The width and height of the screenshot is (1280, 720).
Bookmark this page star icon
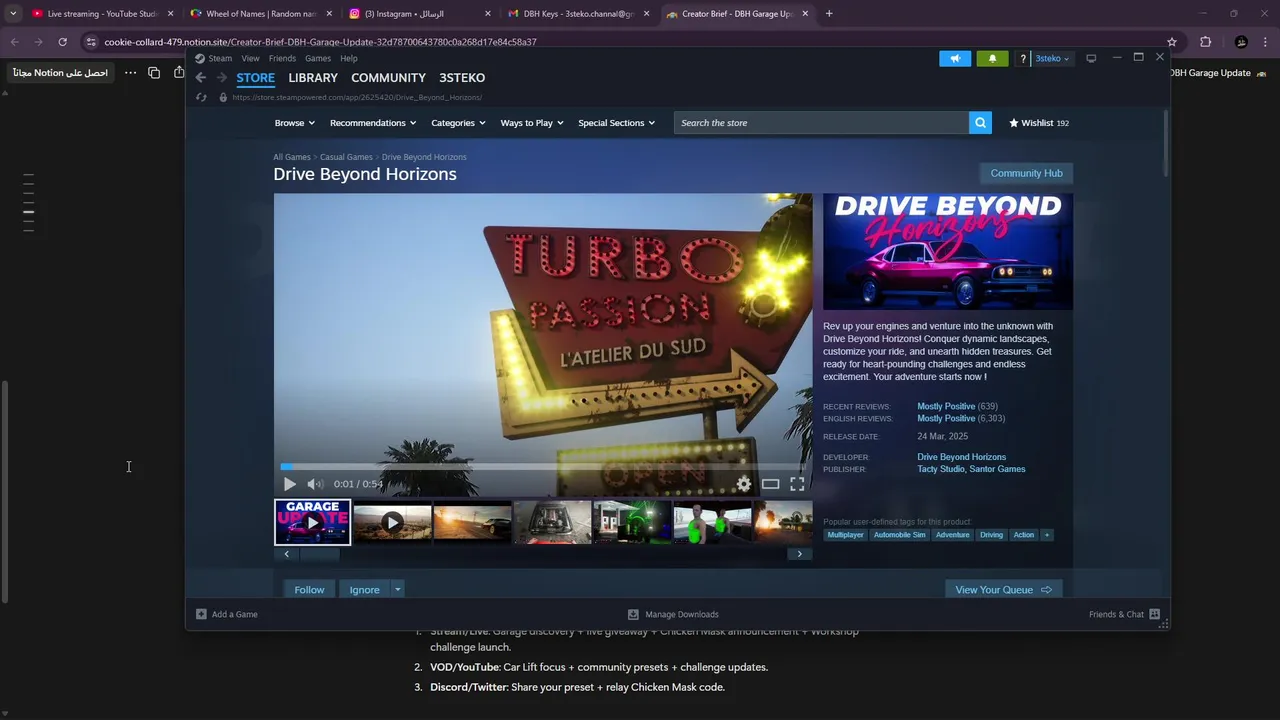(1172, 42)
